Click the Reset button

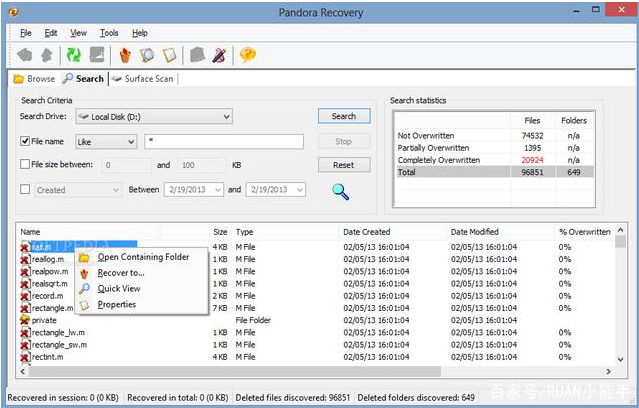click(x=343, y=165)
